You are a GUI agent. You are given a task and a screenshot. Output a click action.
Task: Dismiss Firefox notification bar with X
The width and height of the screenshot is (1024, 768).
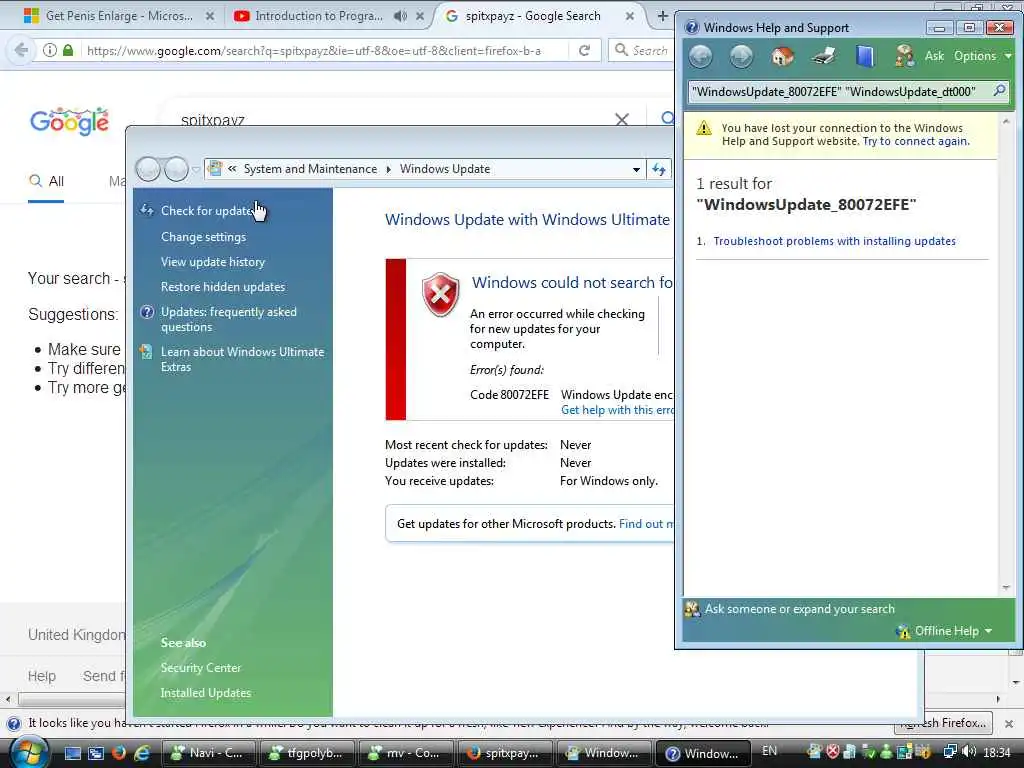tap(1009, 724)
